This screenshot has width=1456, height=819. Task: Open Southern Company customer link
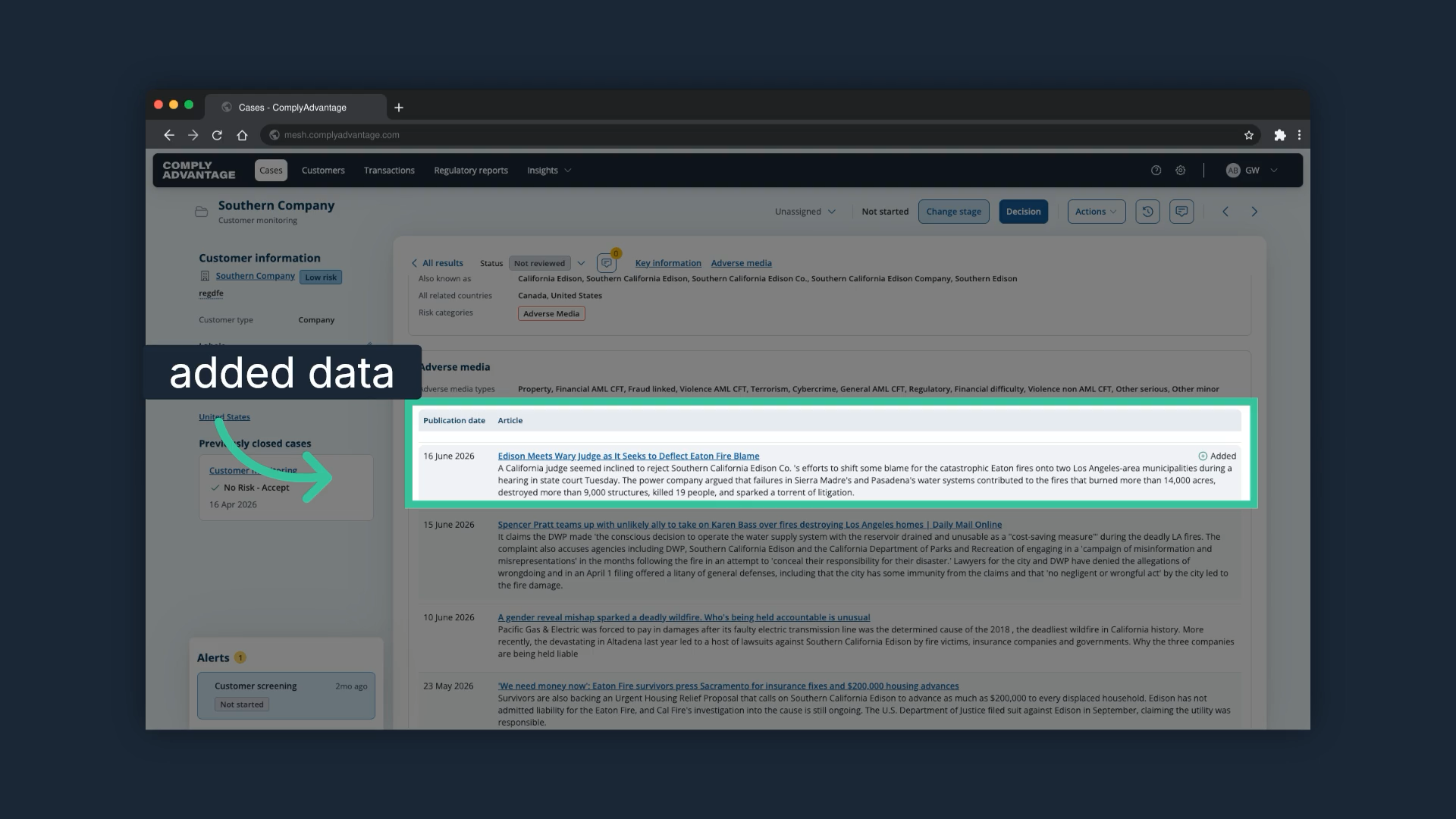click(x=255, y=276)
